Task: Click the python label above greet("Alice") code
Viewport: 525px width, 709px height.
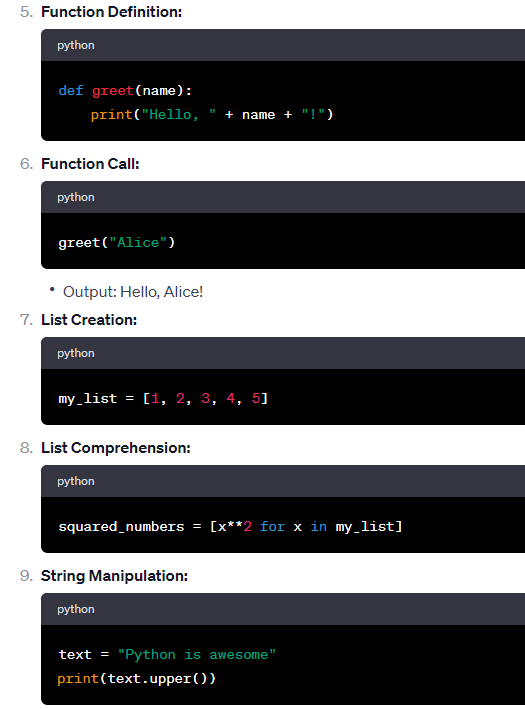Action: [76, 197]
